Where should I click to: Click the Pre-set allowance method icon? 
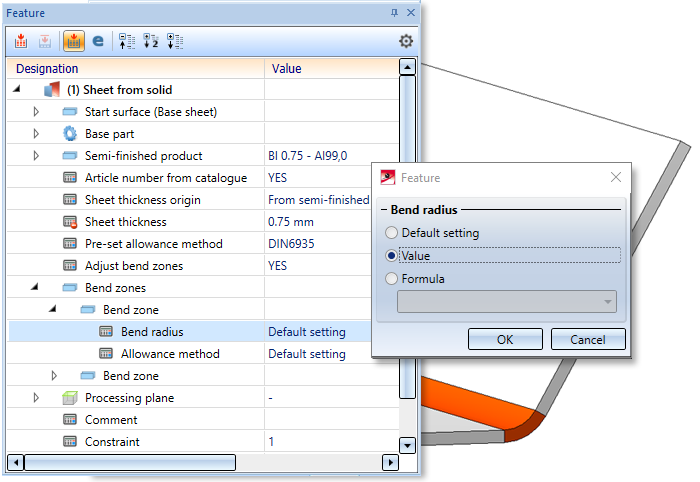(70, 244)
